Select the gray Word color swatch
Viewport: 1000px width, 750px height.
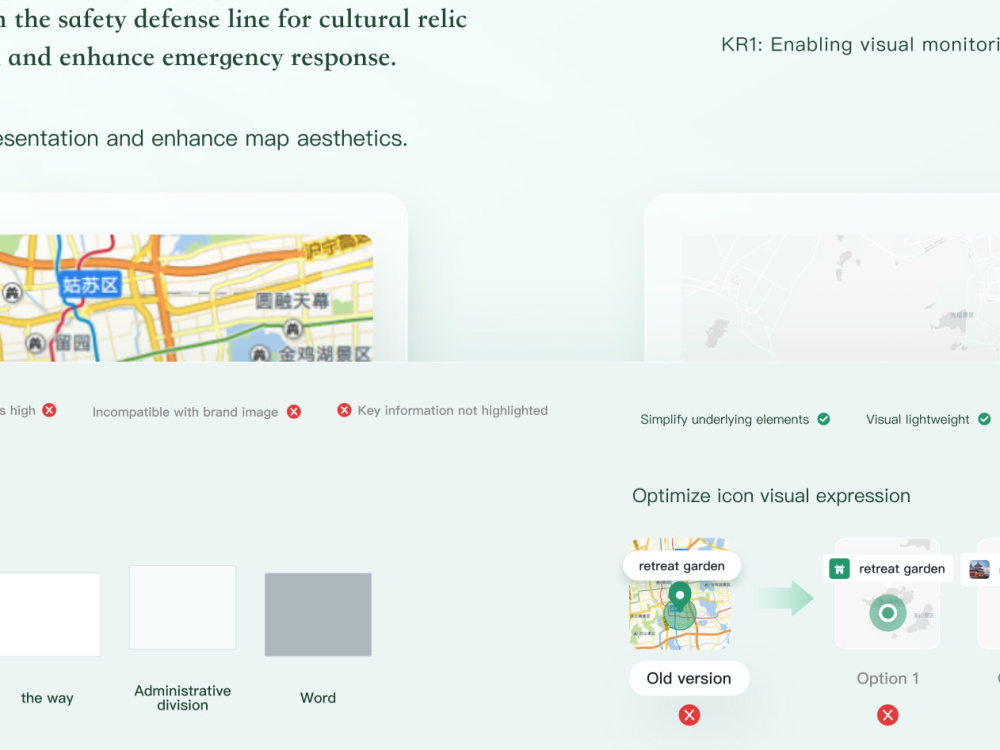pos(318,614)
